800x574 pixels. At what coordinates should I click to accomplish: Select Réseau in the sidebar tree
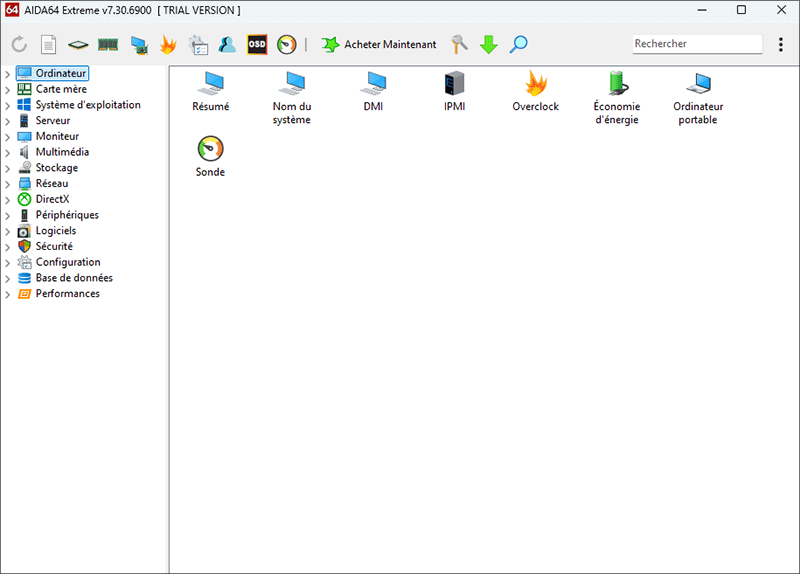(x=52, y=183)
